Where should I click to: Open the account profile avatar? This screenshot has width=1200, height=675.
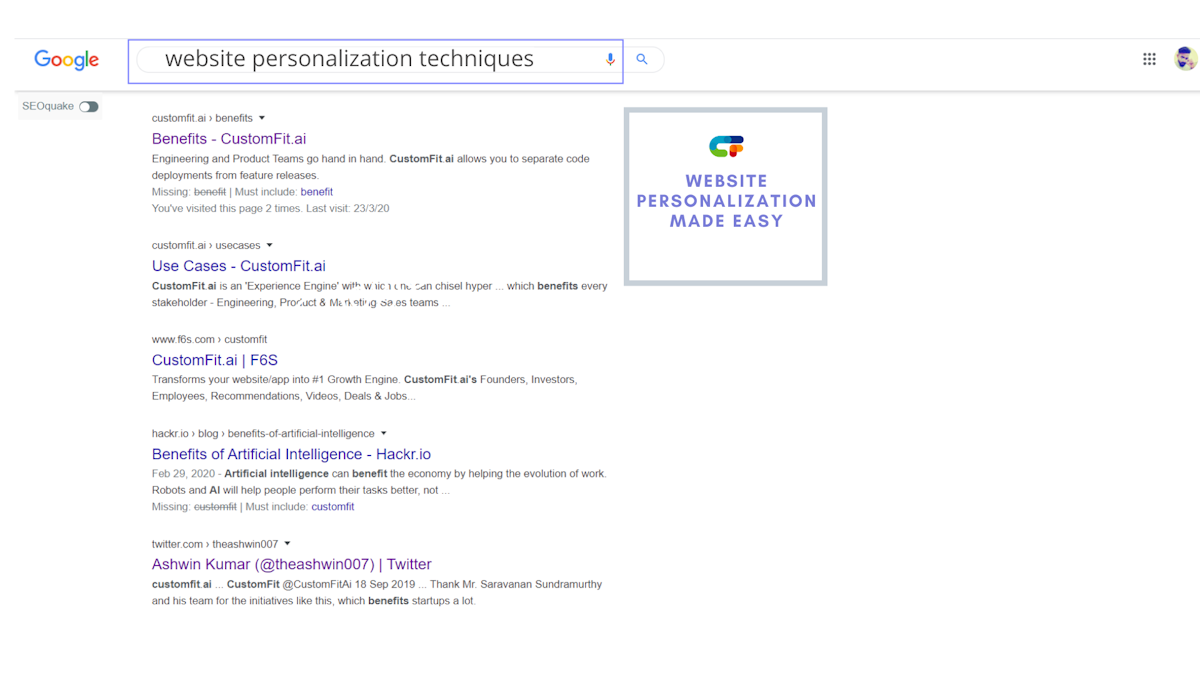[x=1185, y=60]
